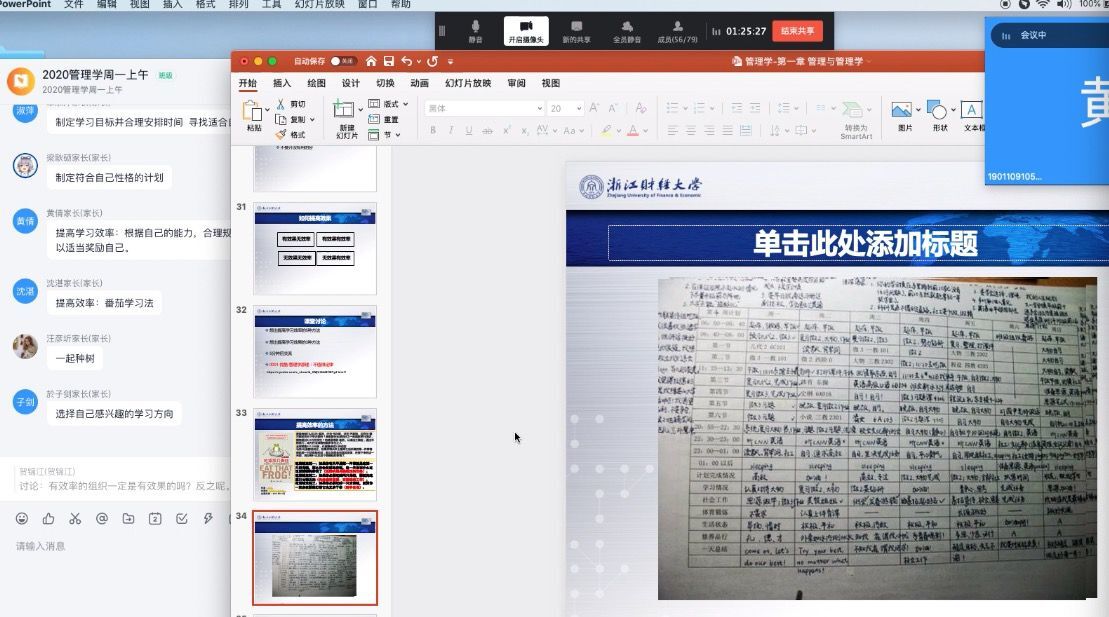1109x617 pixels.
Task: Open the emoji picker in chat
Action: [x=21, y=518]
